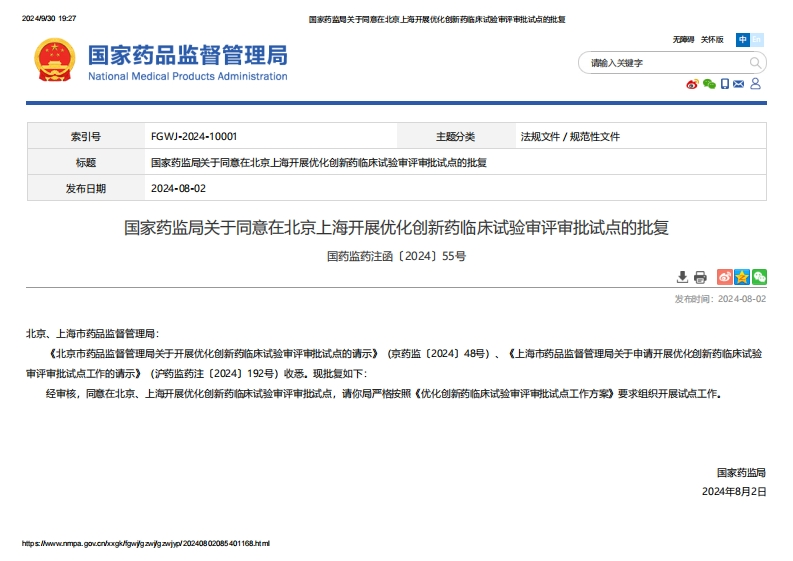Viewport: 793px width, 561px height.
Task: Switch language to En (English)
Action: (x=757, y=40)
